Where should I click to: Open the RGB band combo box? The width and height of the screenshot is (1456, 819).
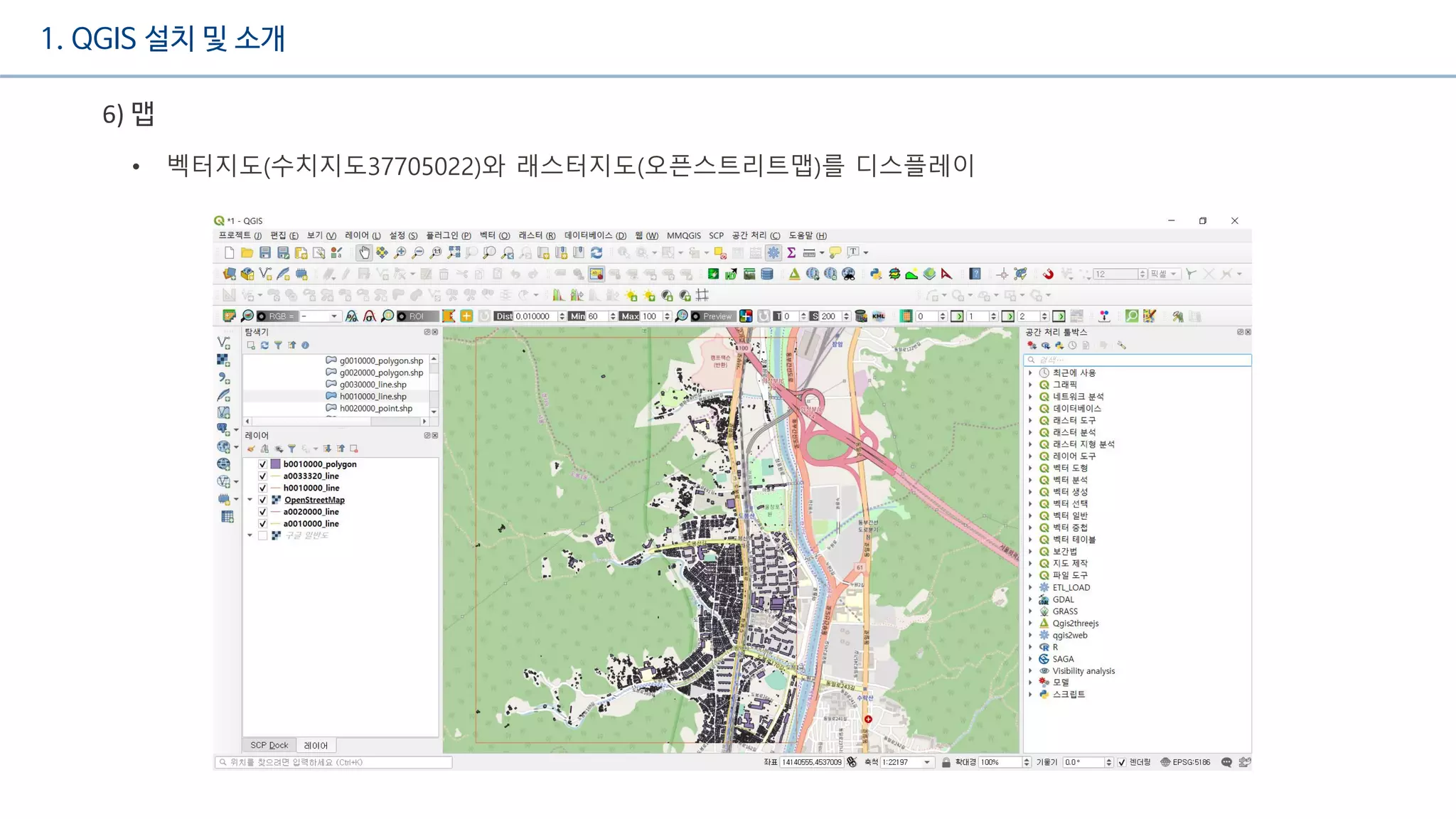click(x=319, y=316)
